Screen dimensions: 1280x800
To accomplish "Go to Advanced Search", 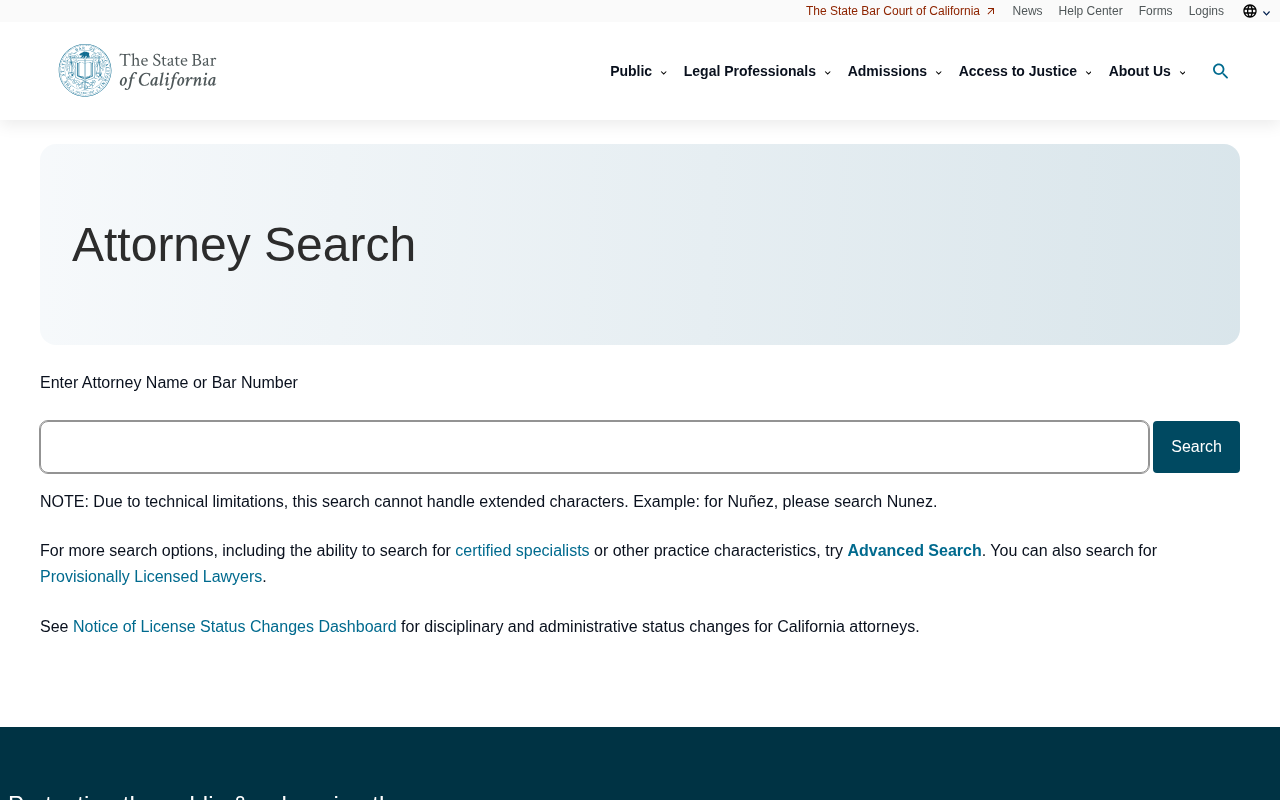I will pyautogui.click(x=914, y=551).
